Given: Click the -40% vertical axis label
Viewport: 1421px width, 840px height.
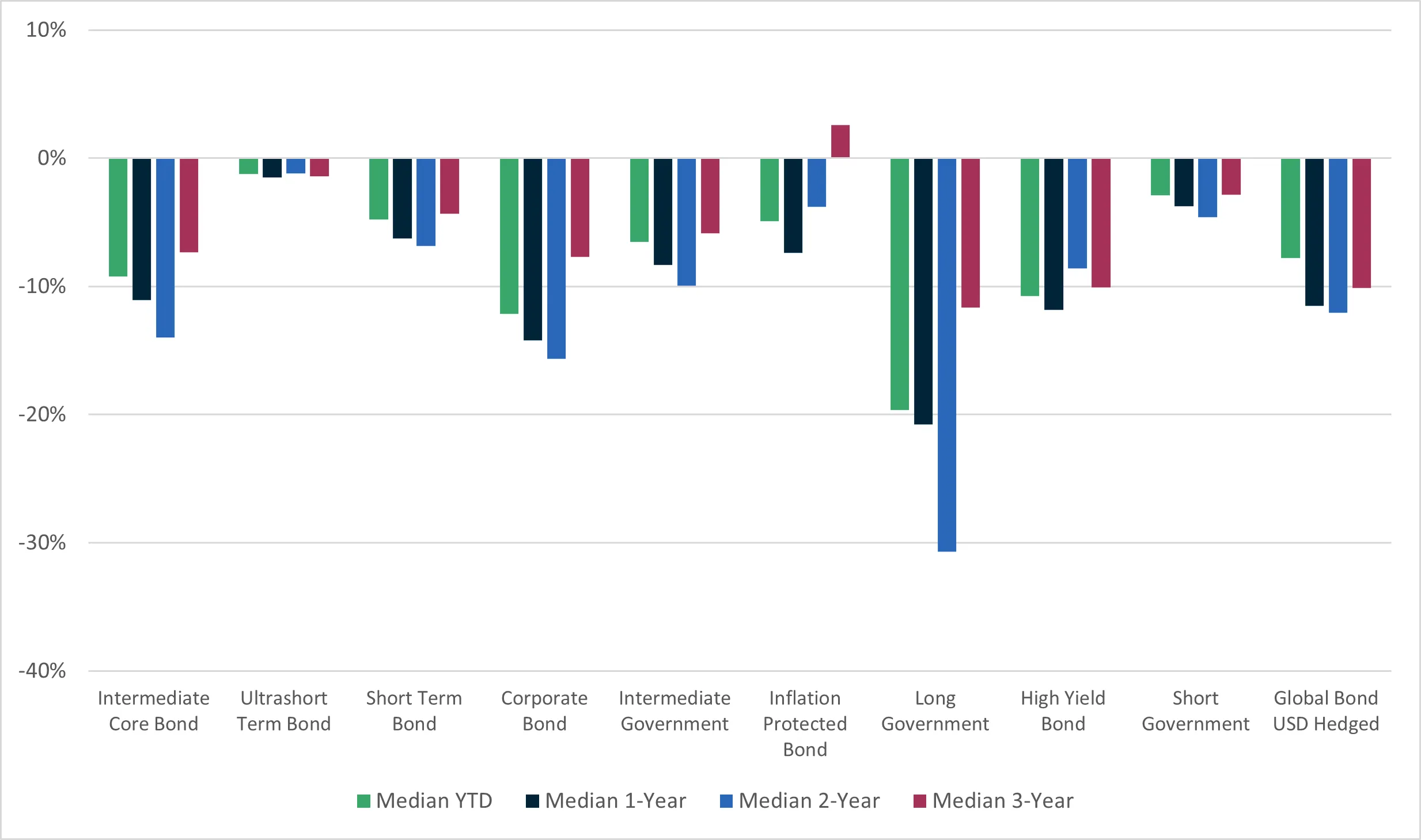Looking at the screenshot, I should point(42,671).
